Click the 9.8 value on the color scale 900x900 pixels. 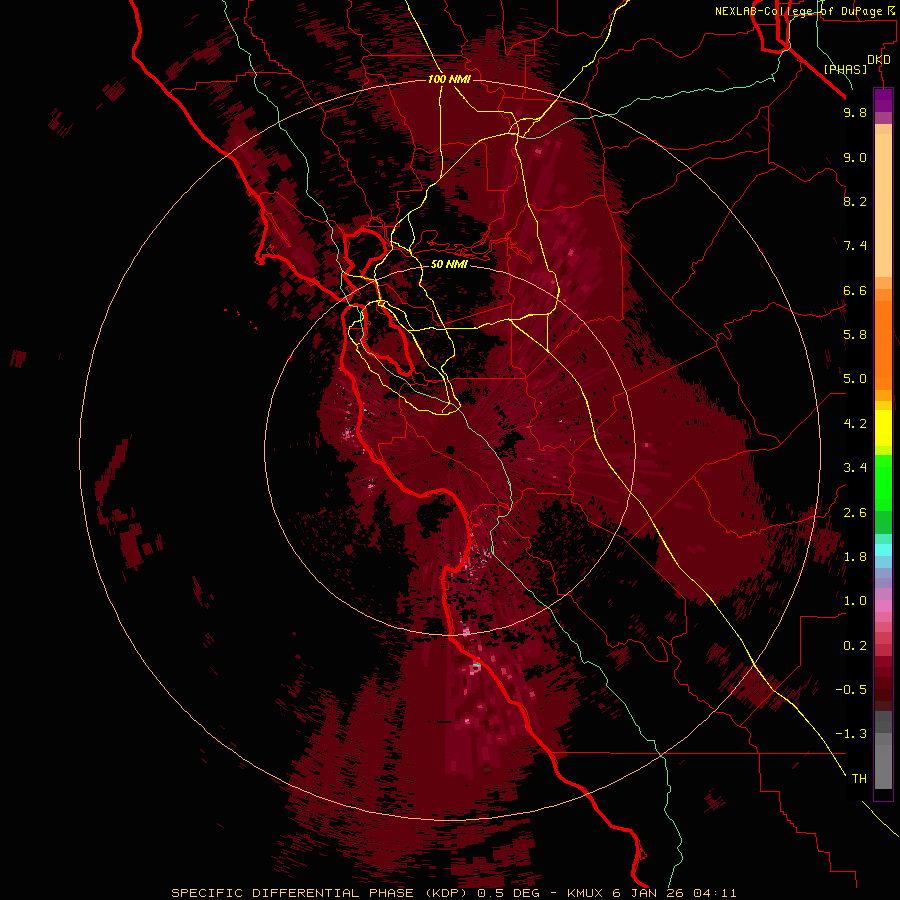click(855, 113)
